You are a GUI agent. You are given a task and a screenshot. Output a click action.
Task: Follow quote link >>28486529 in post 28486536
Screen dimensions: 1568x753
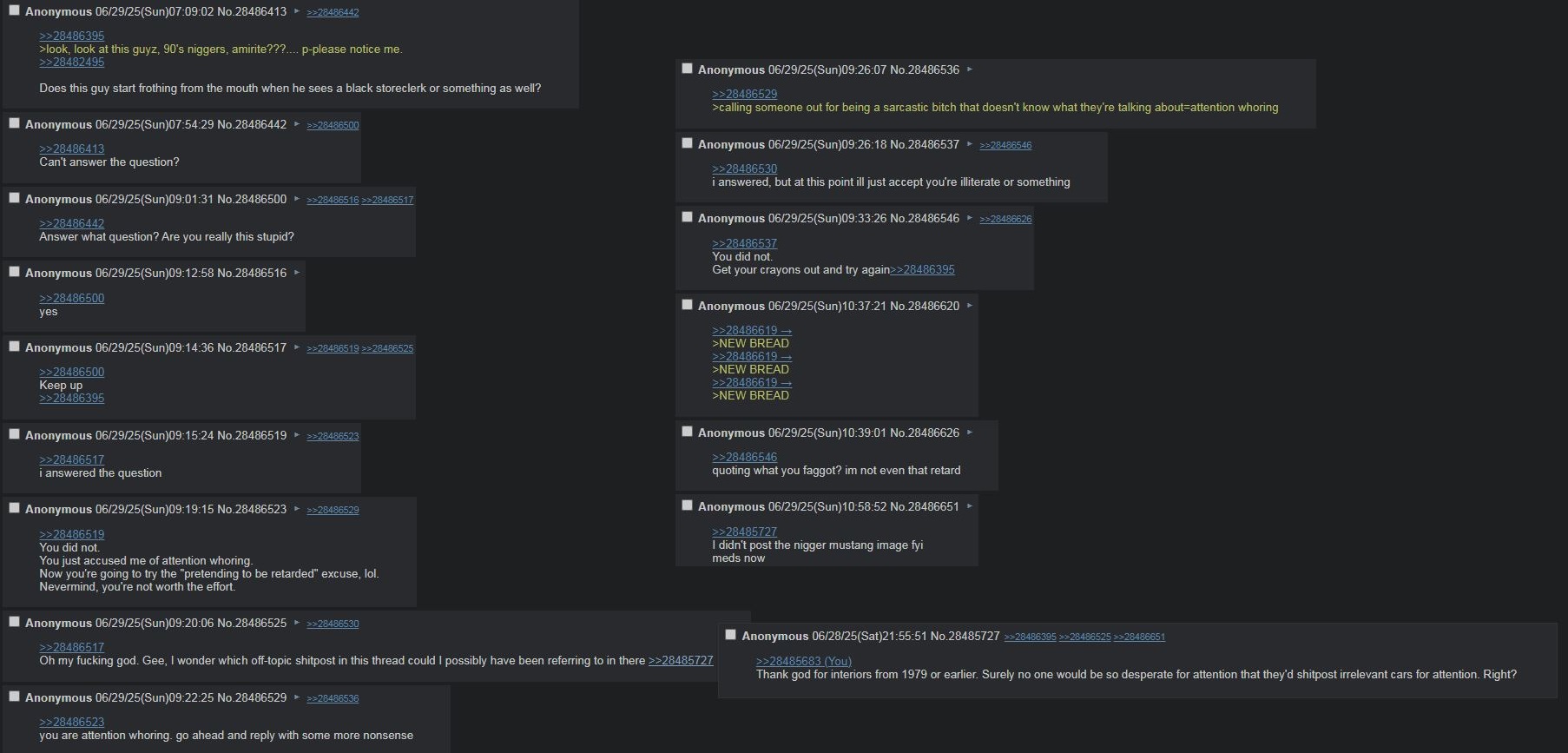point(744,94)
